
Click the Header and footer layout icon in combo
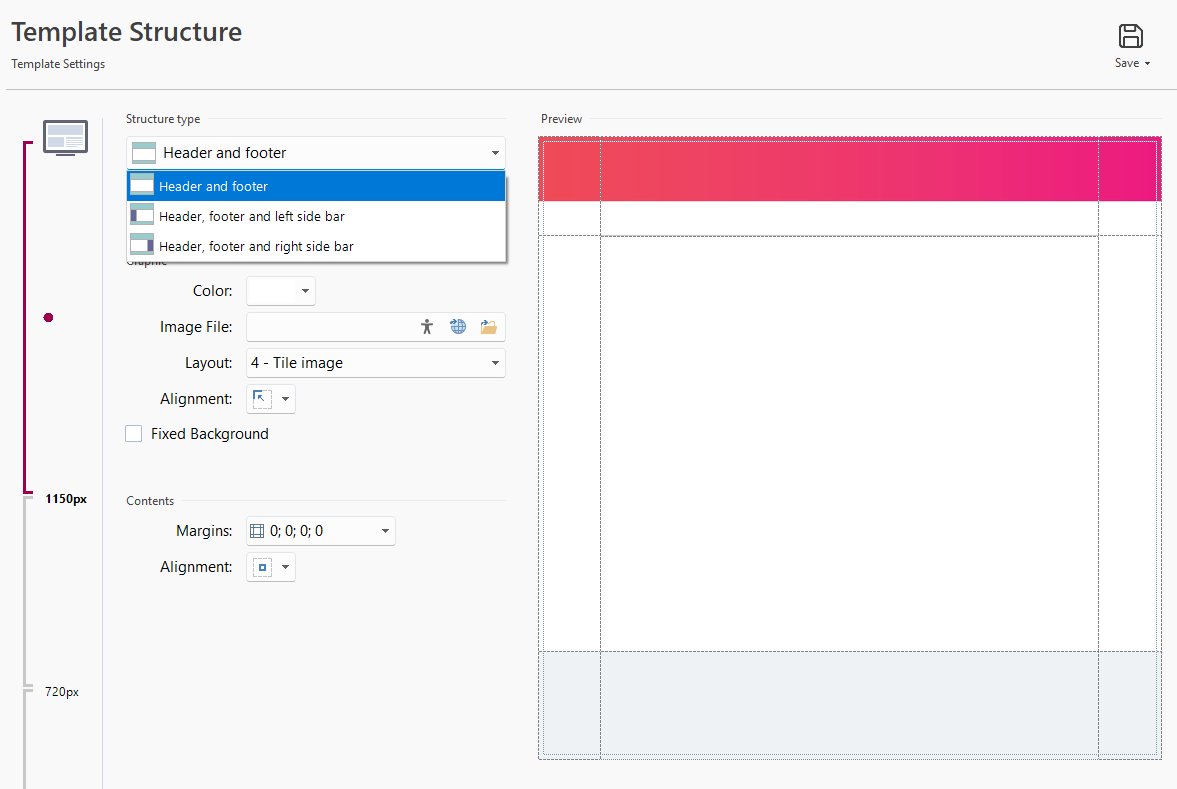click(143, 153)
